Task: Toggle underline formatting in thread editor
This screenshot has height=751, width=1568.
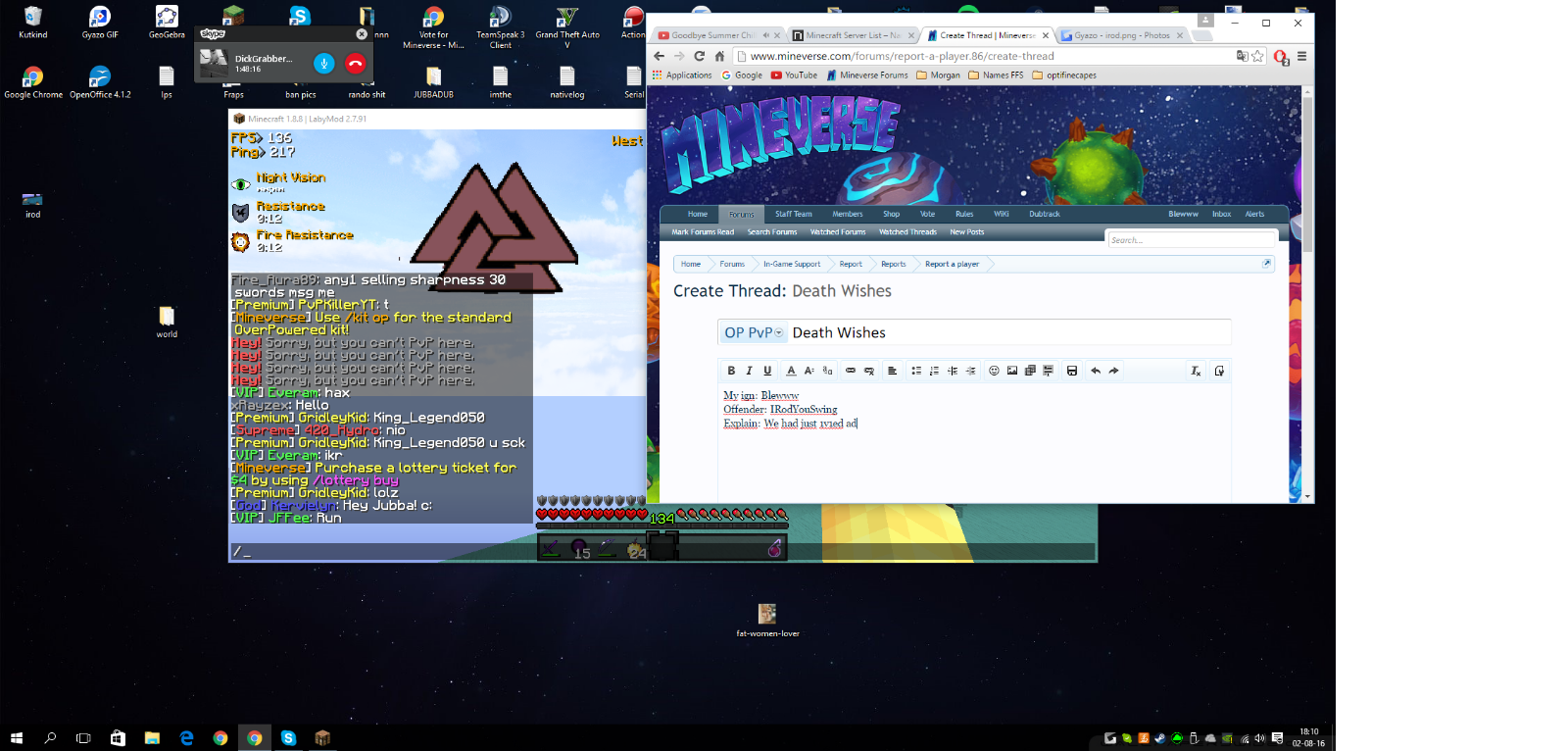Action: [767, 371]
